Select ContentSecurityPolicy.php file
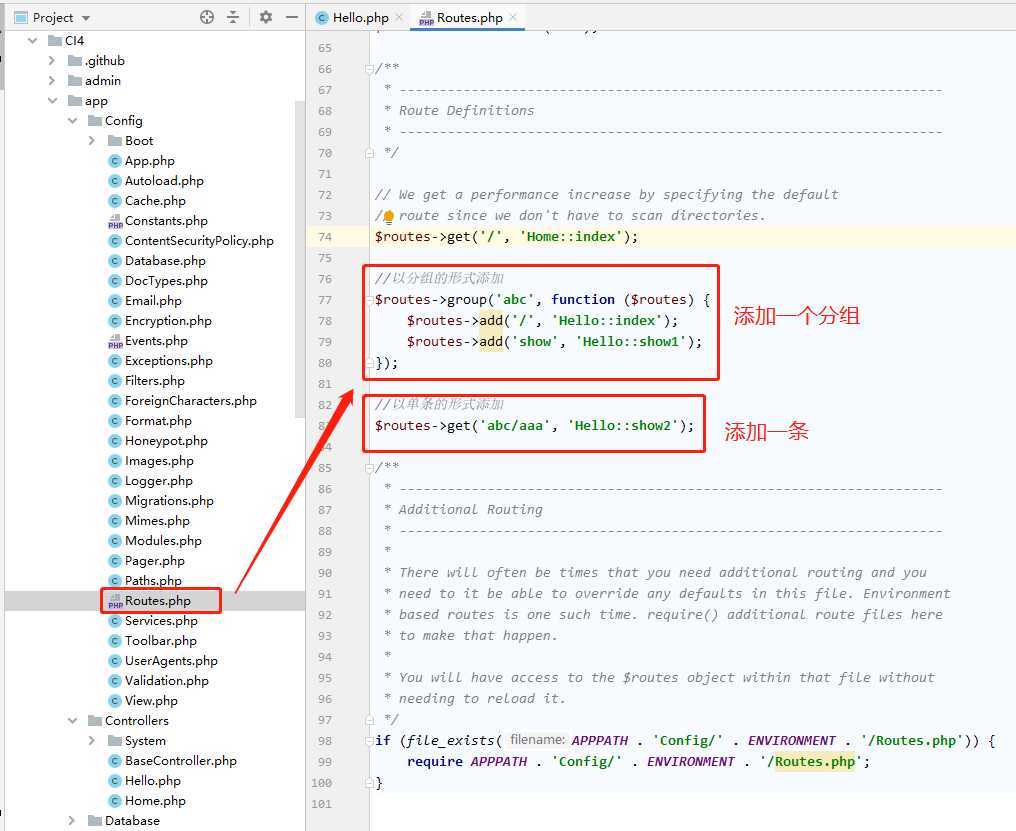Screen dimensions: 1016x831 click(199, 241)
